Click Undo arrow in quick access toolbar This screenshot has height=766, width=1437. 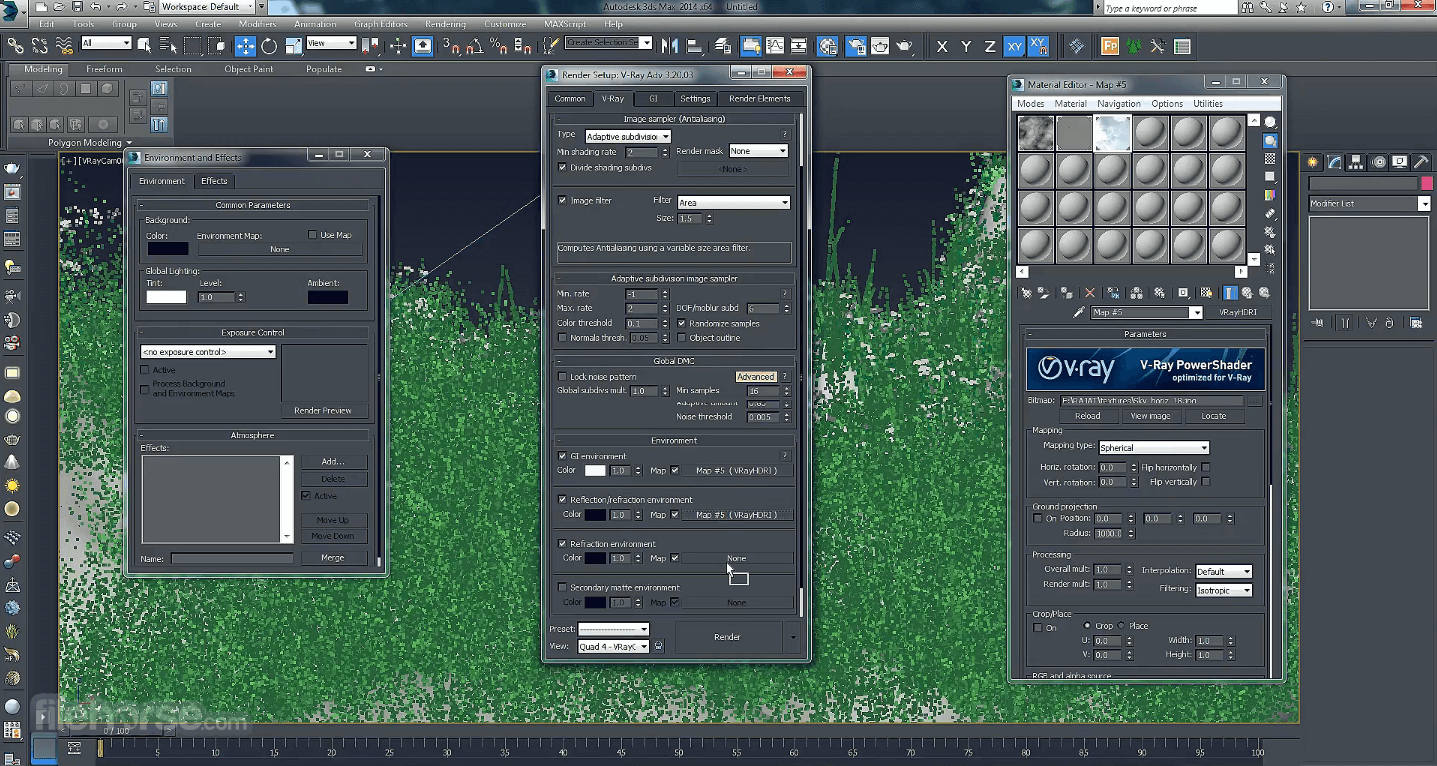click(x=96, y=7)
